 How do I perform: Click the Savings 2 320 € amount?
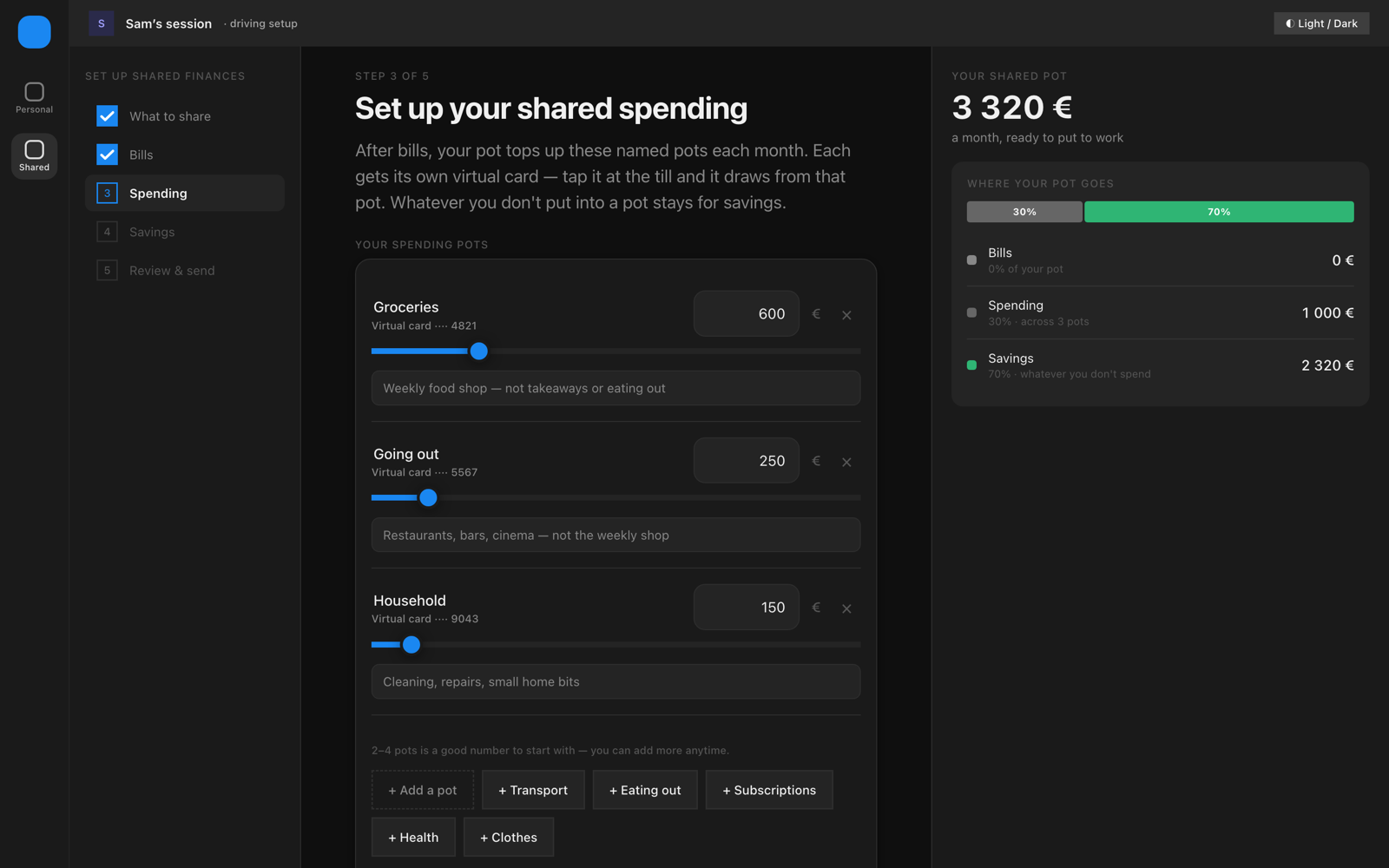1327,365
